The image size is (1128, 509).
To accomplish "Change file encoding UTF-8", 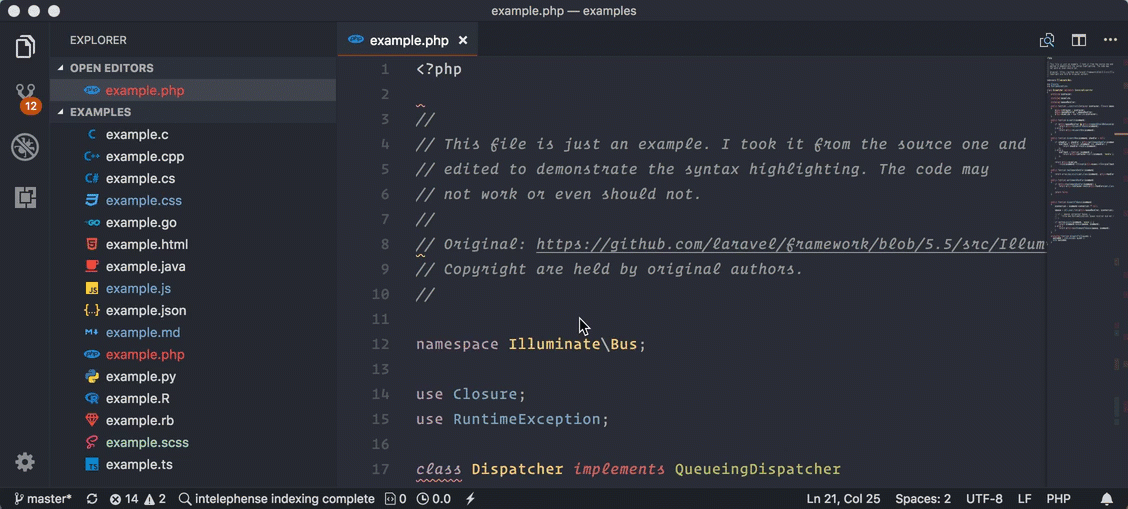I will [x=984, y=499].
